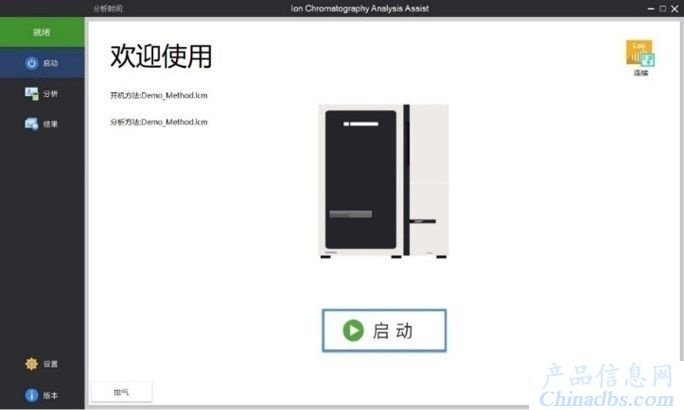Screen dimensions: 684x410
Task: Click the 连接 label under Lab icon
Action: [641, 73]
